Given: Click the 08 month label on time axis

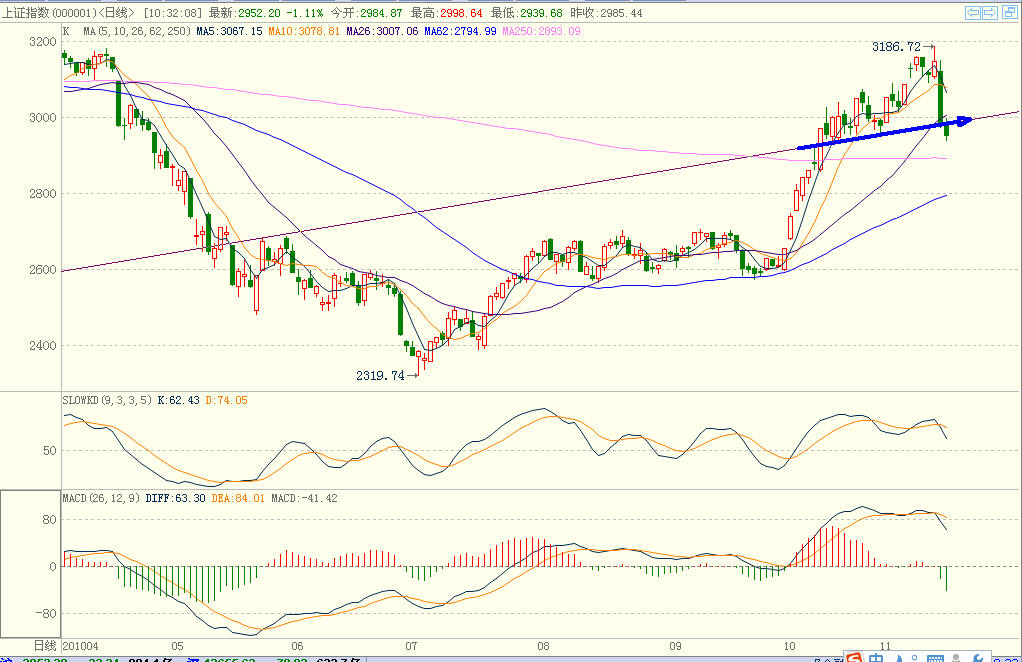Looking at the screenshot, I should tap(544, 646).
